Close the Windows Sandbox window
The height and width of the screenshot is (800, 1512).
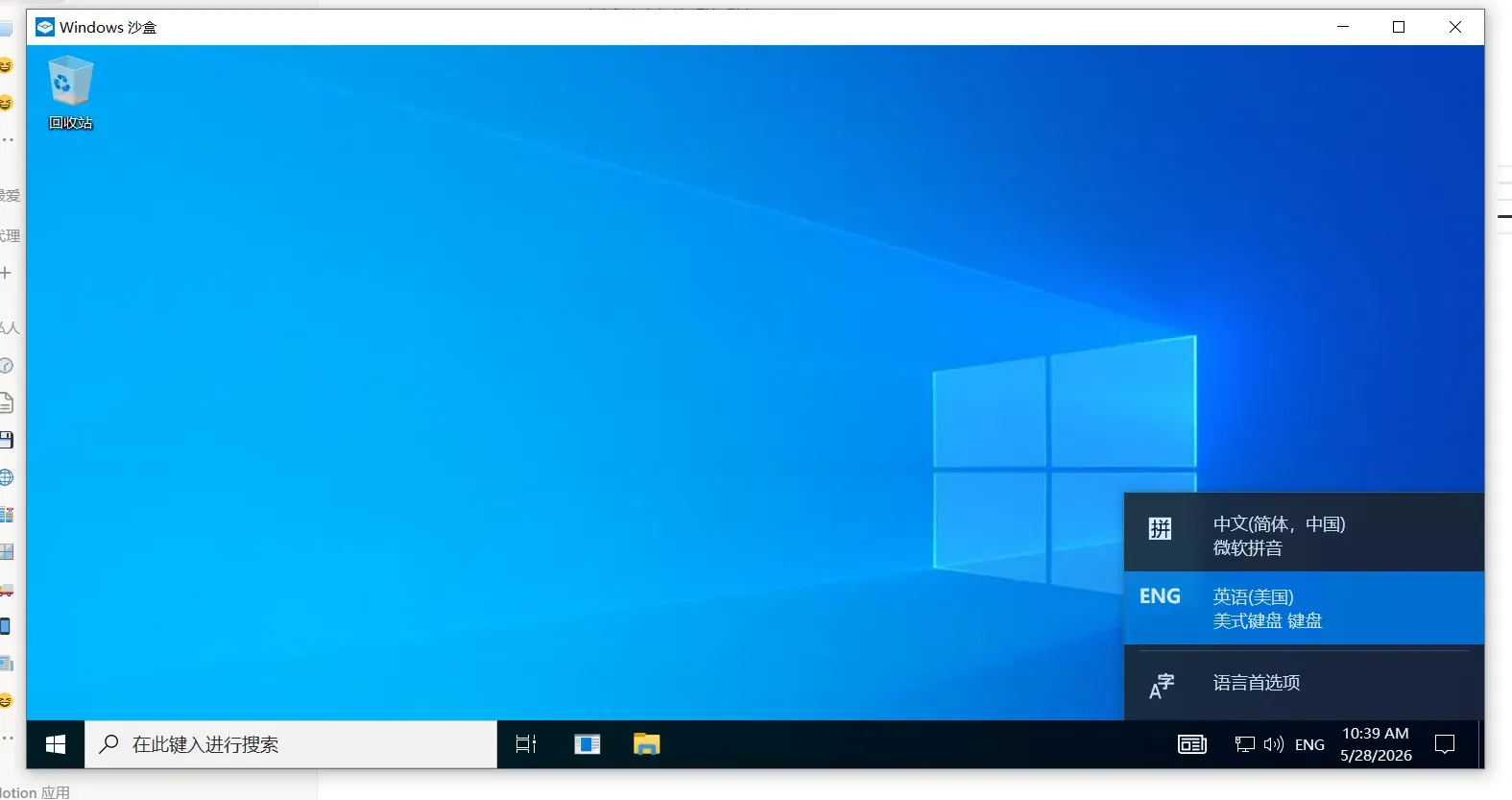(x=1455, y=27)
